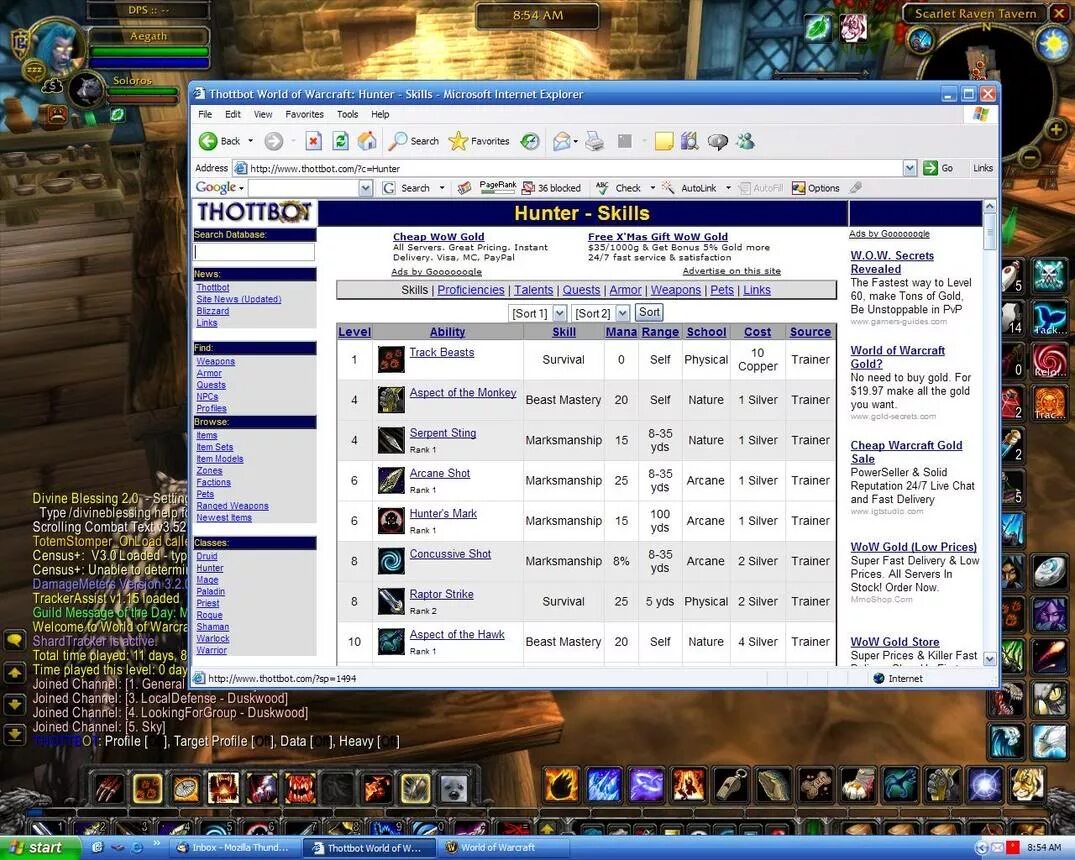This screenshot has height=860, width=1075.
Task: Open the Edit menu
Action: click(233, 115)
